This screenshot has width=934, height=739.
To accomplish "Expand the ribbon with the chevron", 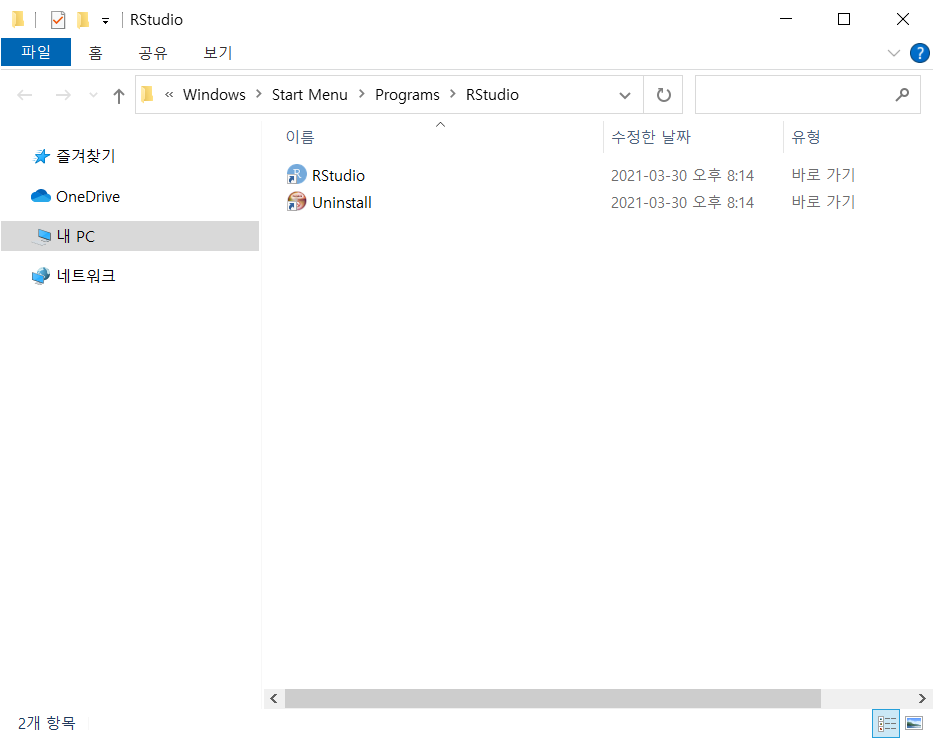I will [x=893, y=53].
